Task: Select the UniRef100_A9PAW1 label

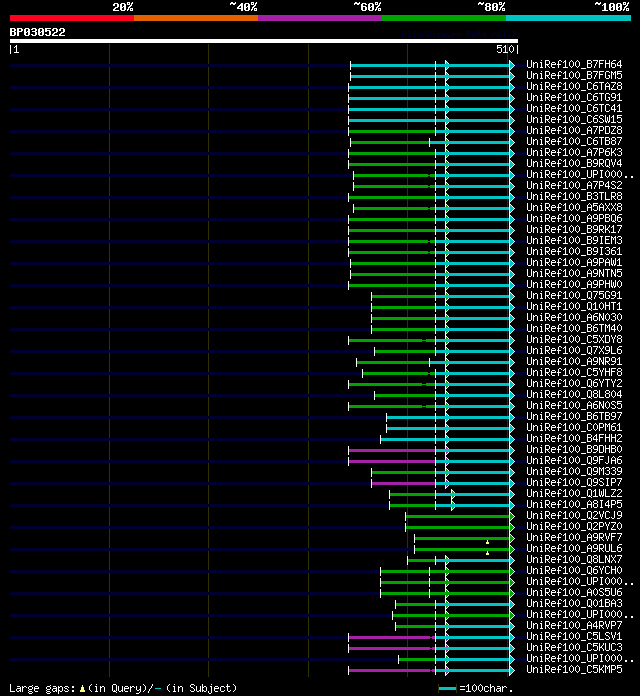Action: click(x=574, y=262)
